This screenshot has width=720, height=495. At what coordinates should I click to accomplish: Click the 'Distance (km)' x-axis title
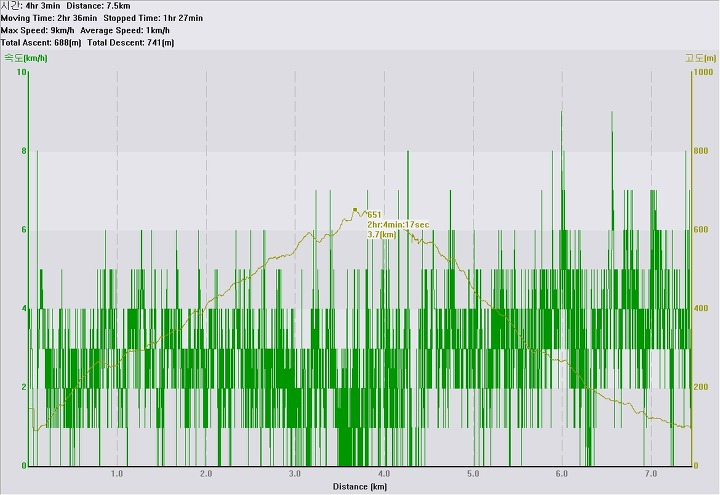point(360,487)
